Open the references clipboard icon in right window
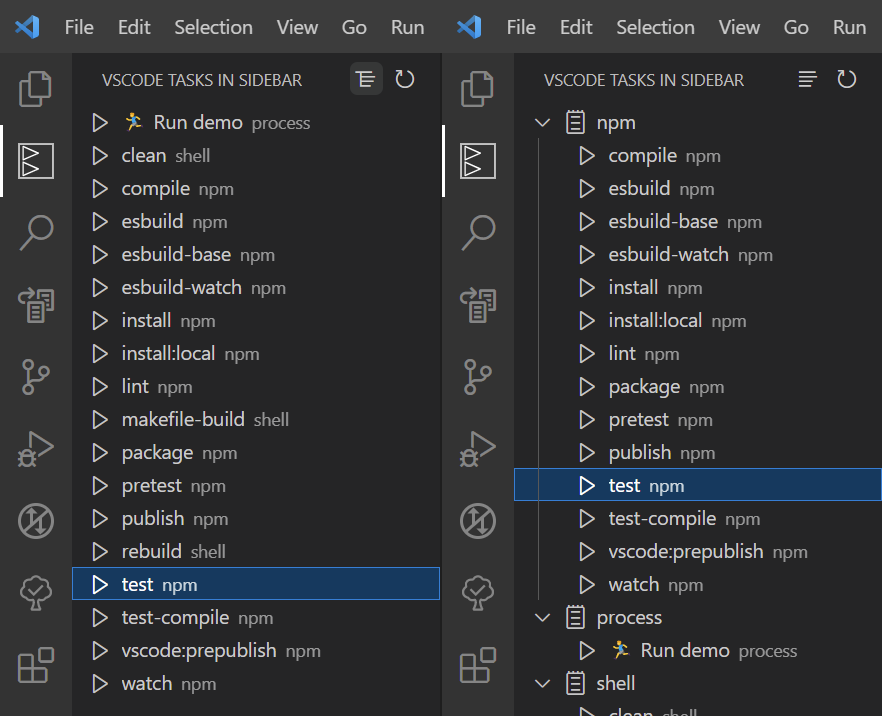The height and width of the screenshot is (716, 882). click(x=478, y=305)
